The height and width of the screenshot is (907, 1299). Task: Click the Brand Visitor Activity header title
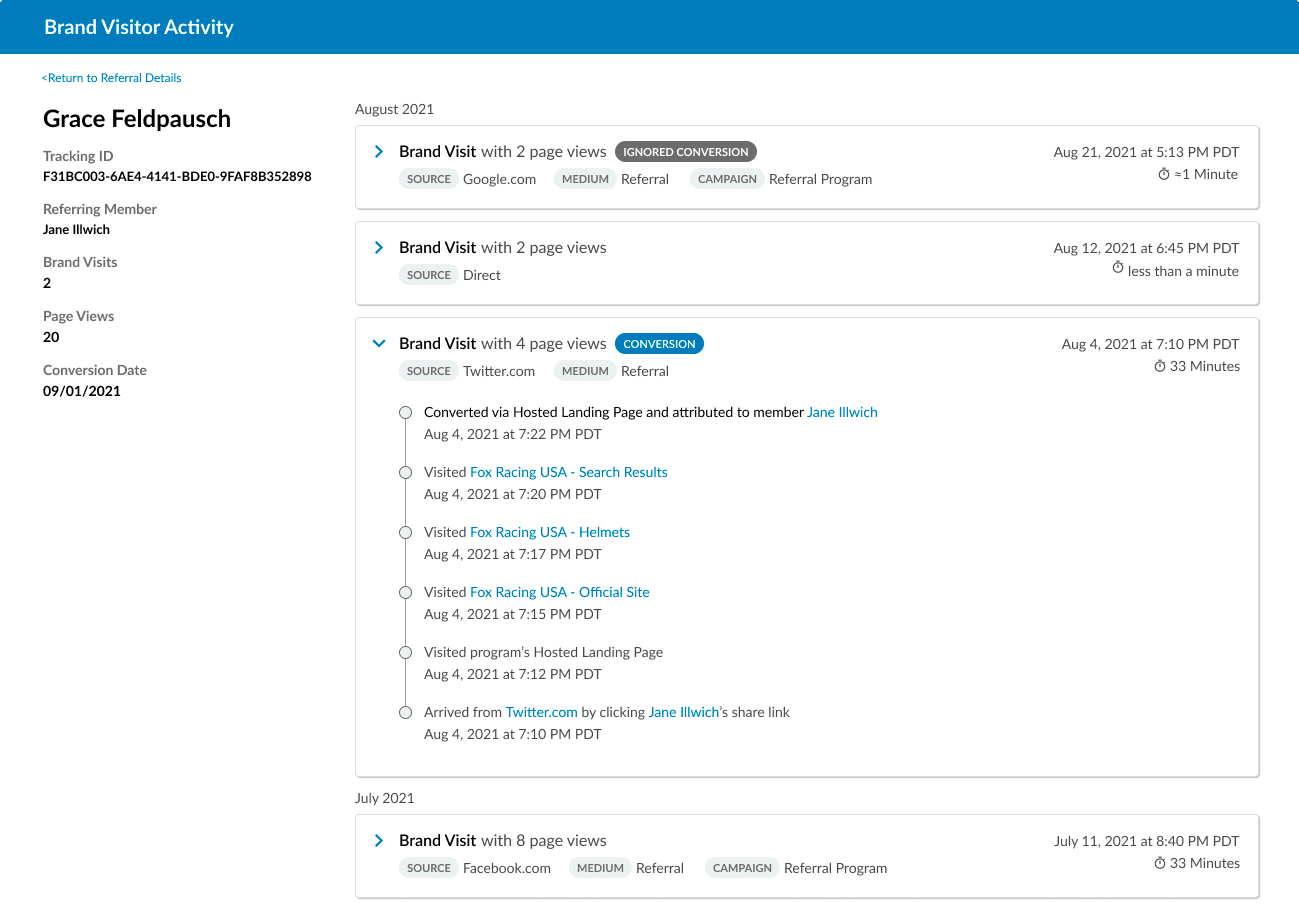point(139,27)
